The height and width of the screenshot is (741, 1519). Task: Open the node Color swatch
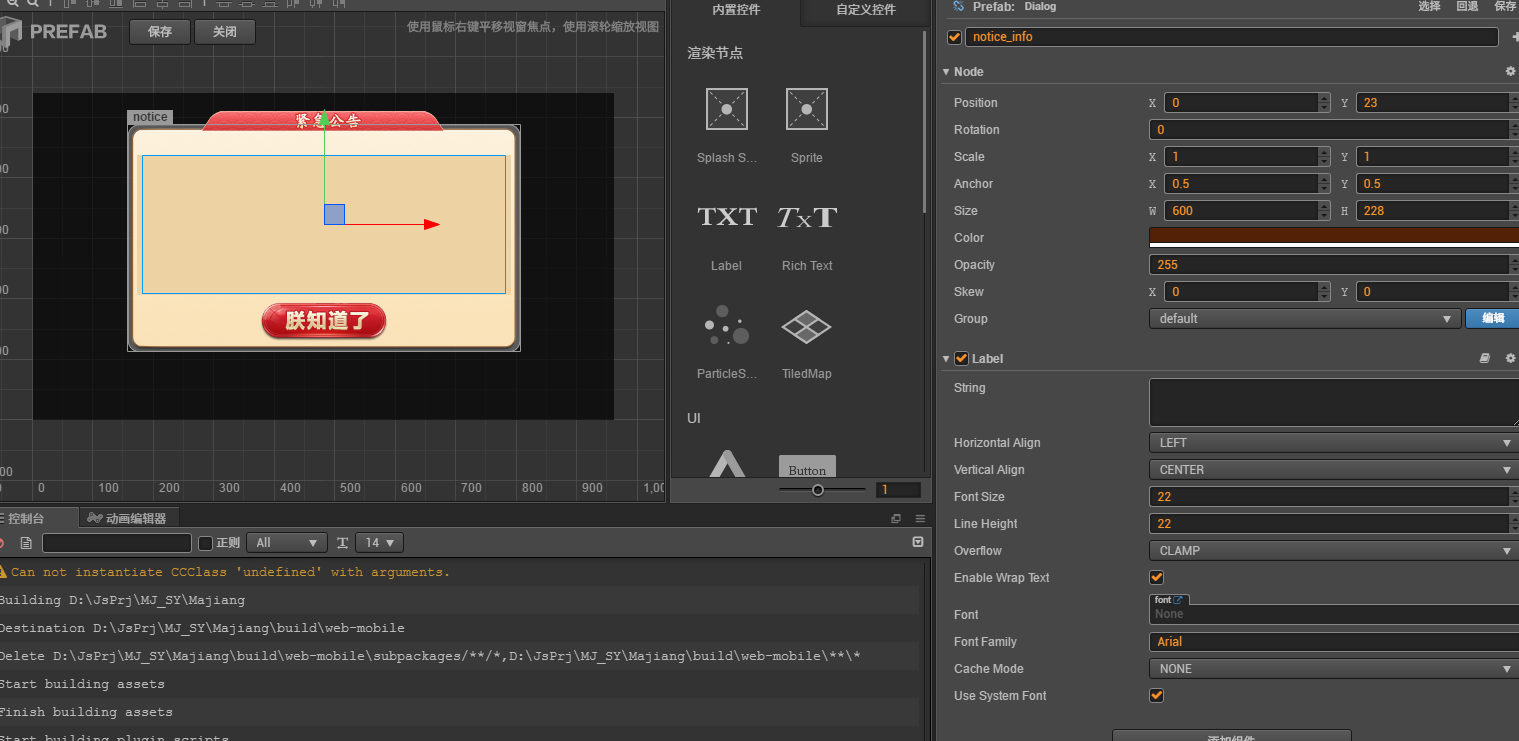(x=1334, y=237)
